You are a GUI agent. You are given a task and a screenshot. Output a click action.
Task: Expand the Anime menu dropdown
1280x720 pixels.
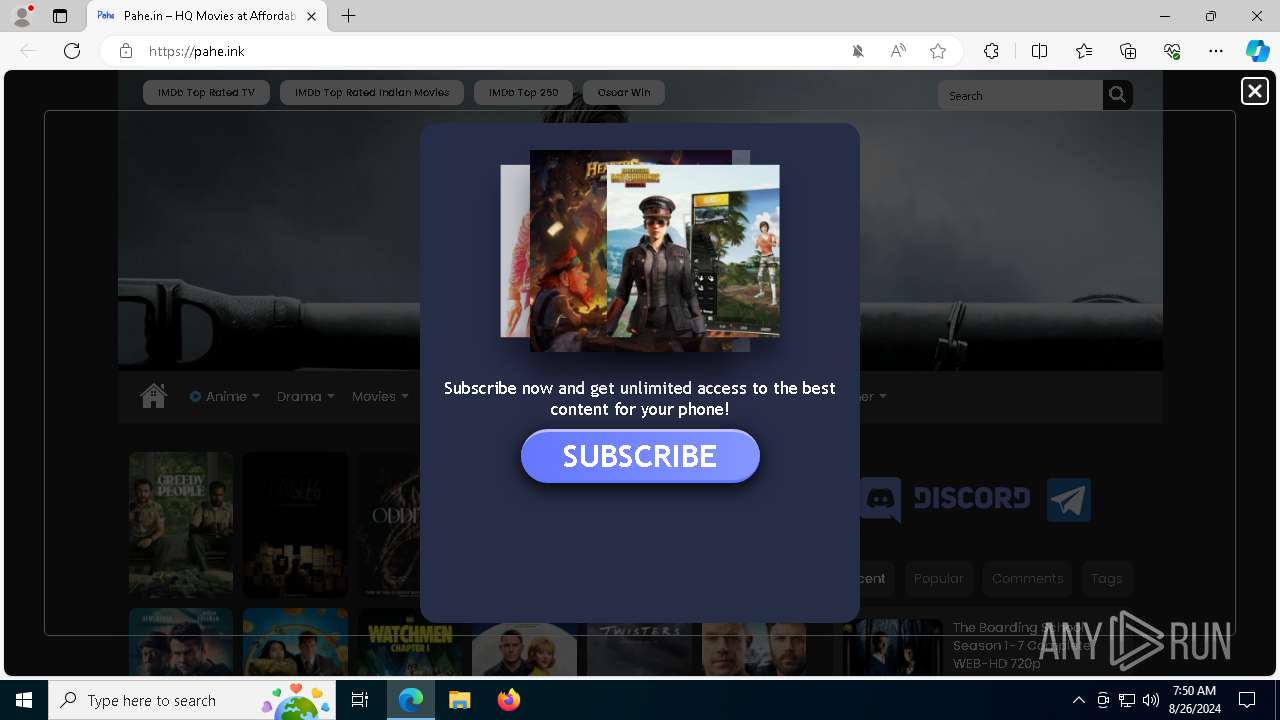click(x=225, y=396)
